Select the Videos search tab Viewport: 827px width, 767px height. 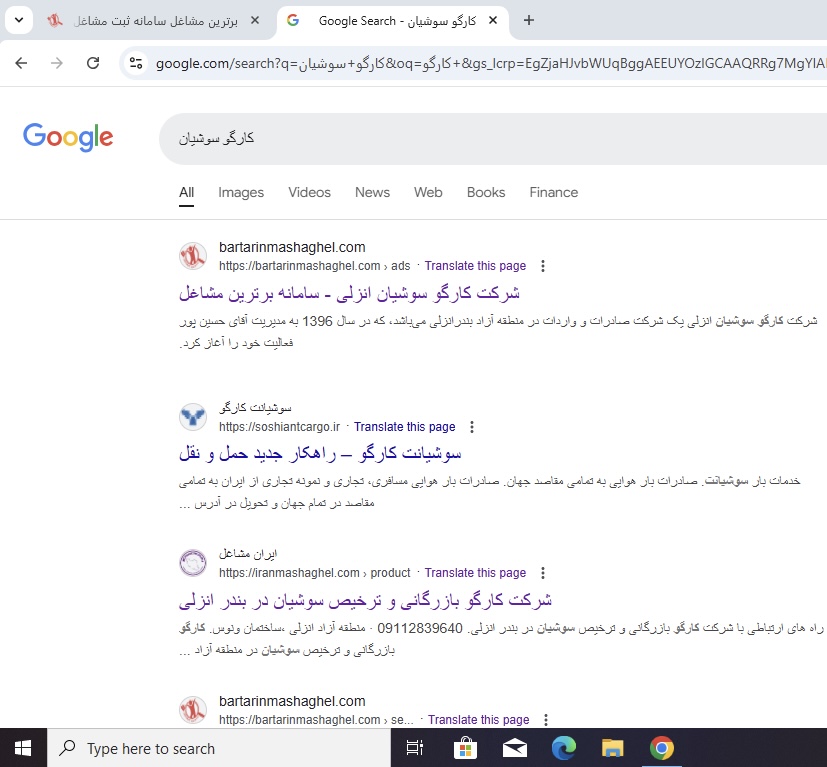click(310, 193)
